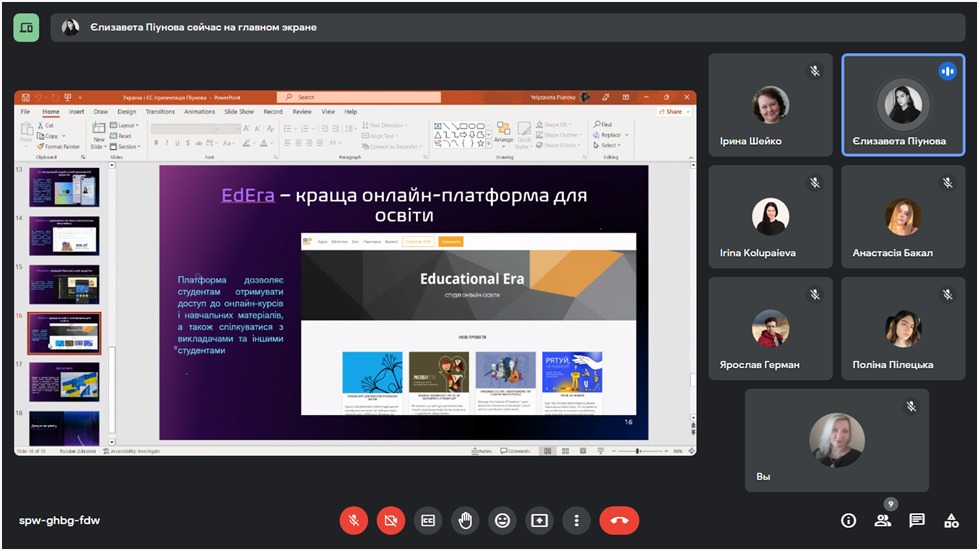Open the Section dropdown in Slides group
Screen dimensions: 979x551
pyautogui.click(x=129, y=146)
